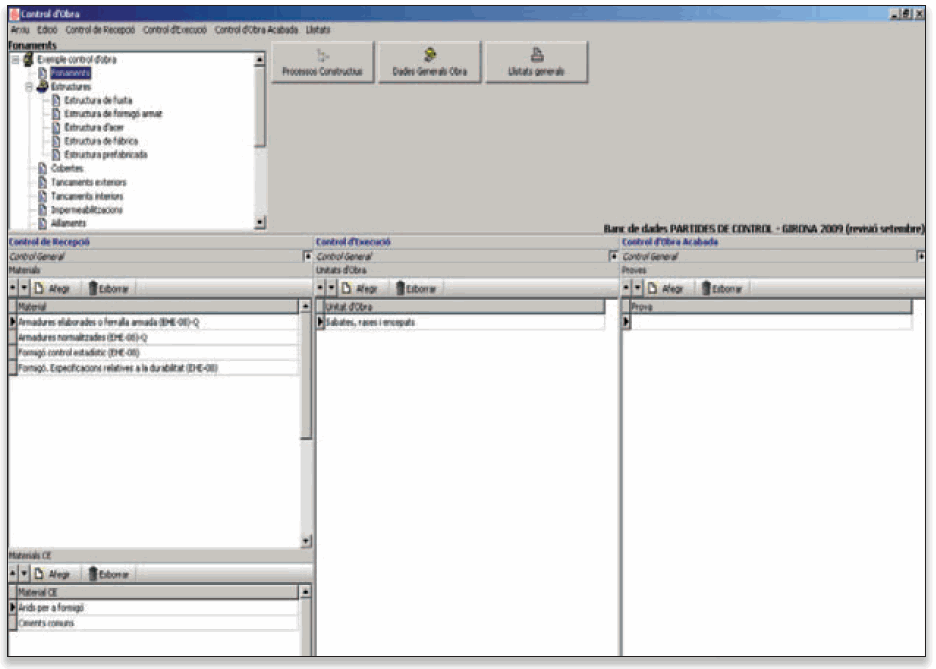Select Ciments comuns row in Materials CE

pyautogui.click(x=46, y=623)
